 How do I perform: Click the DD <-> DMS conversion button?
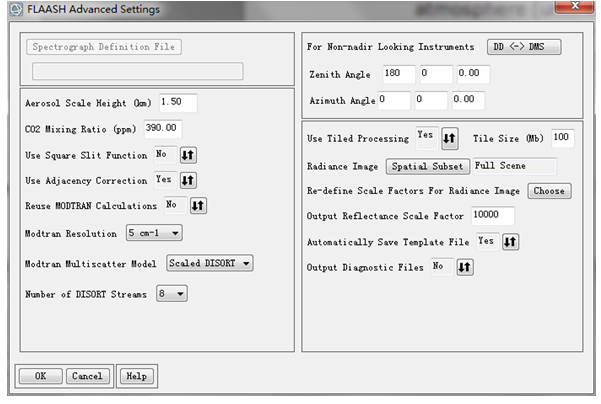click(524, 47)
